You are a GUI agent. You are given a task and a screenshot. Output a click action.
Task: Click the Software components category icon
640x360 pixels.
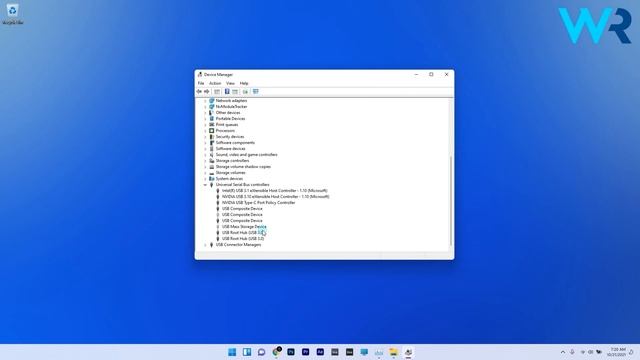tap(211, 142)
